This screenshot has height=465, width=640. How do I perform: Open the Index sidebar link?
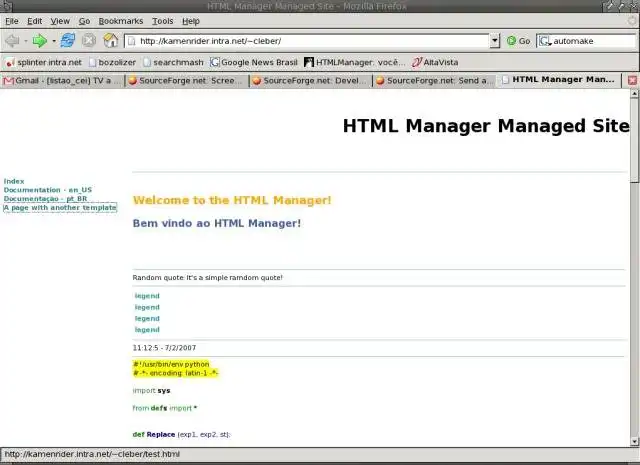[x=14, y=181]
